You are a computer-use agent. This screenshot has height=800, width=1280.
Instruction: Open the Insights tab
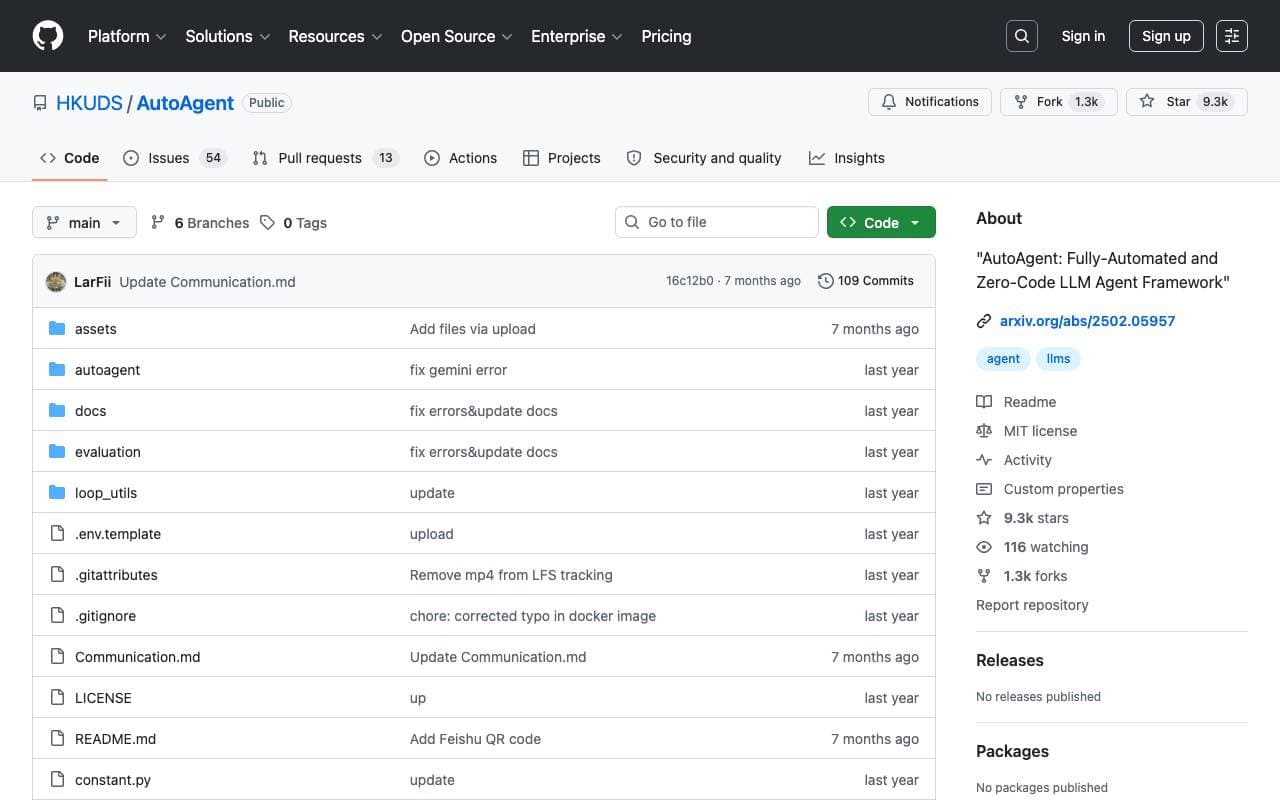click(847, 158)
